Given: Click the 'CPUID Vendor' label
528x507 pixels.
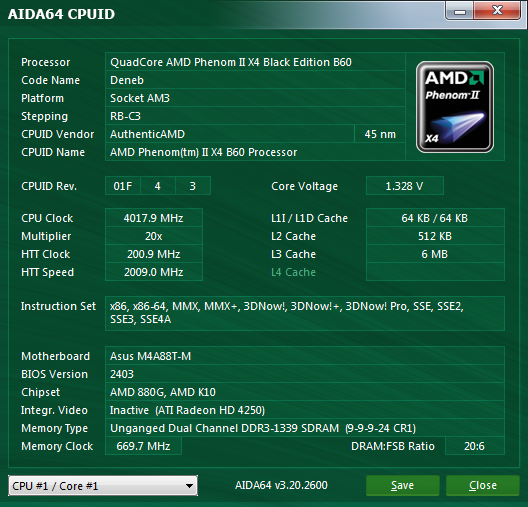Looking at the screenshot, I should (x=58, y=134).
